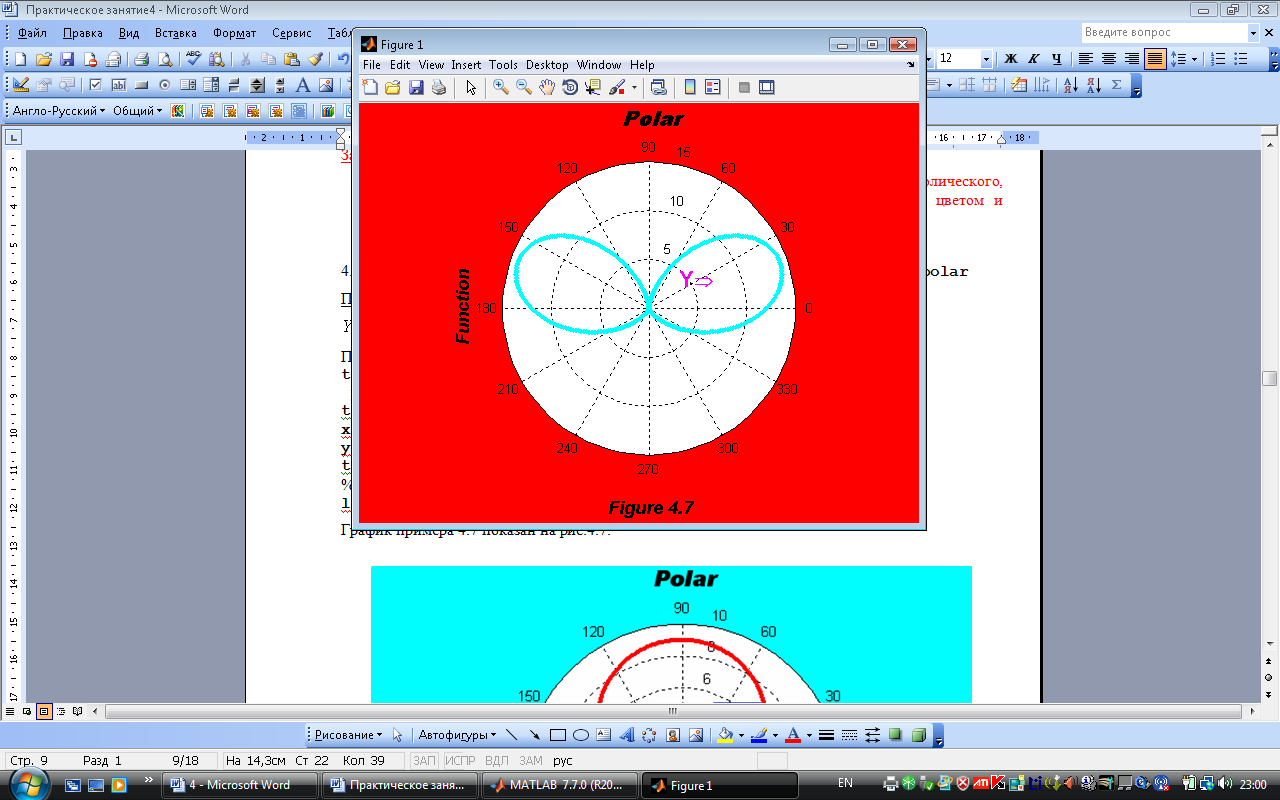Open Word's Print Preview
This screenshot has width=1280, height=800.
(165, 59)
